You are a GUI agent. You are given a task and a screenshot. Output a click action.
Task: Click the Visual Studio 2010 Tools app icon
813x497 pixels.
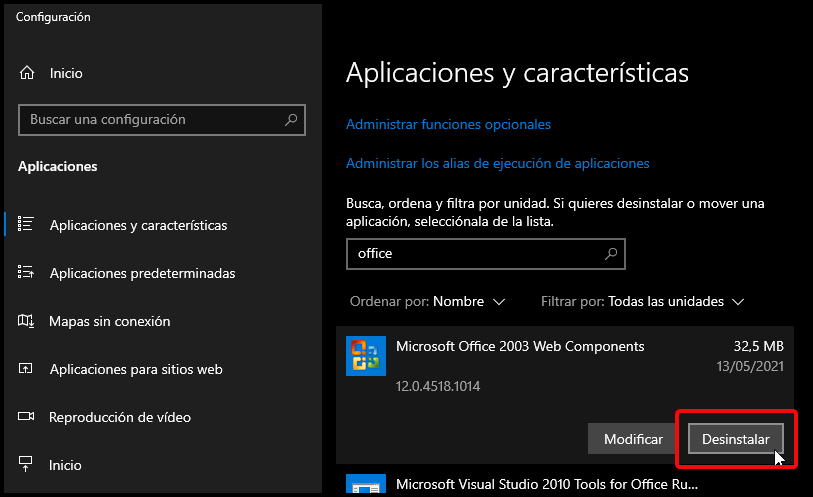(366, 484)
